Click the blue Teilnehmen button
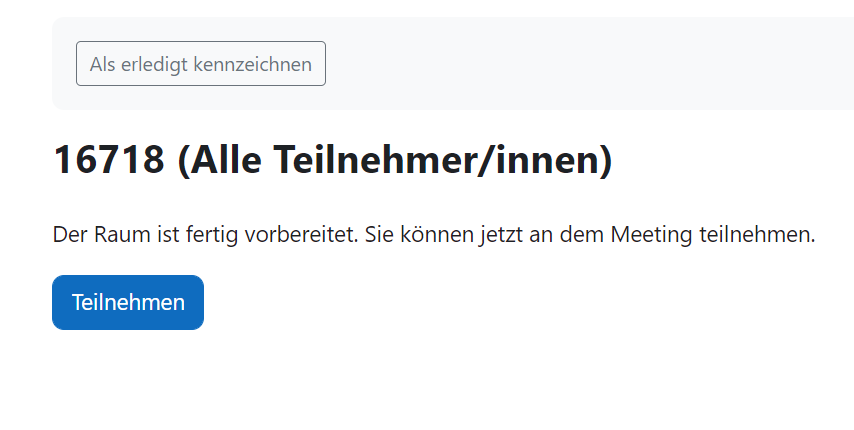Image resolution: width=854 pixels, height=430 pixels. (128, 302)
